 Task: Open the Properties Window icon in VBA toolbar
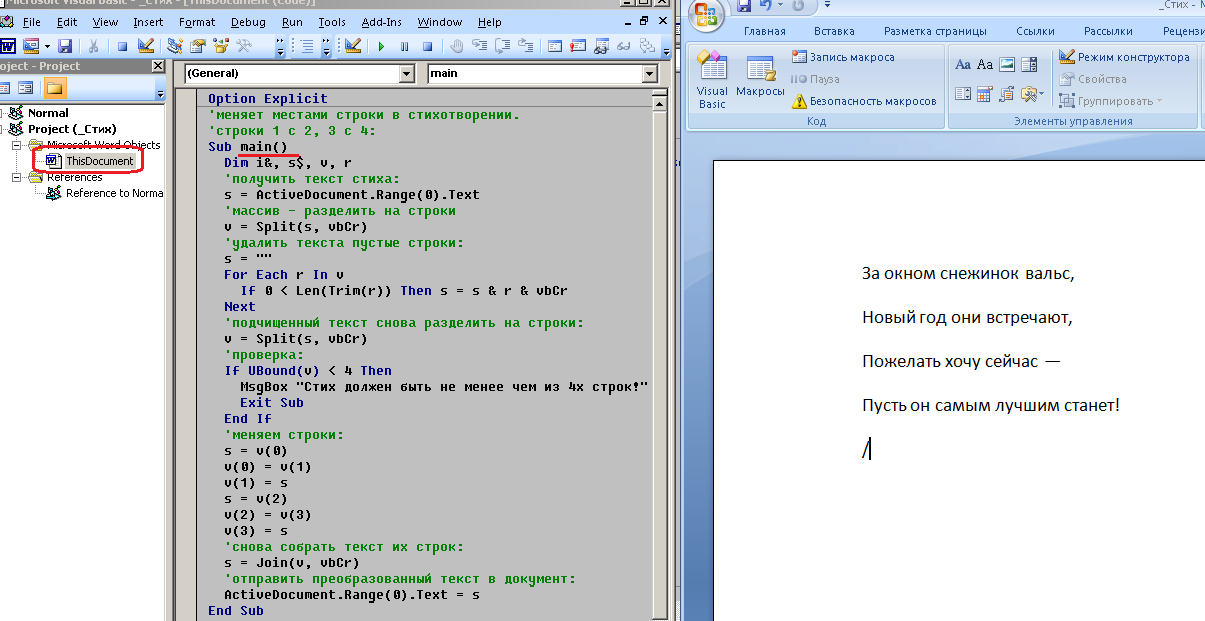click(197, 46)
